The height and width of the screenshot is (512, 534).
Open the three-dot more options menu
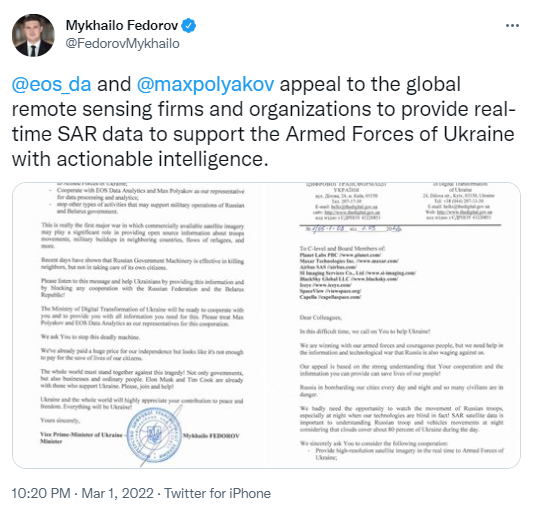pyautogui.click(x=512, y=26)
